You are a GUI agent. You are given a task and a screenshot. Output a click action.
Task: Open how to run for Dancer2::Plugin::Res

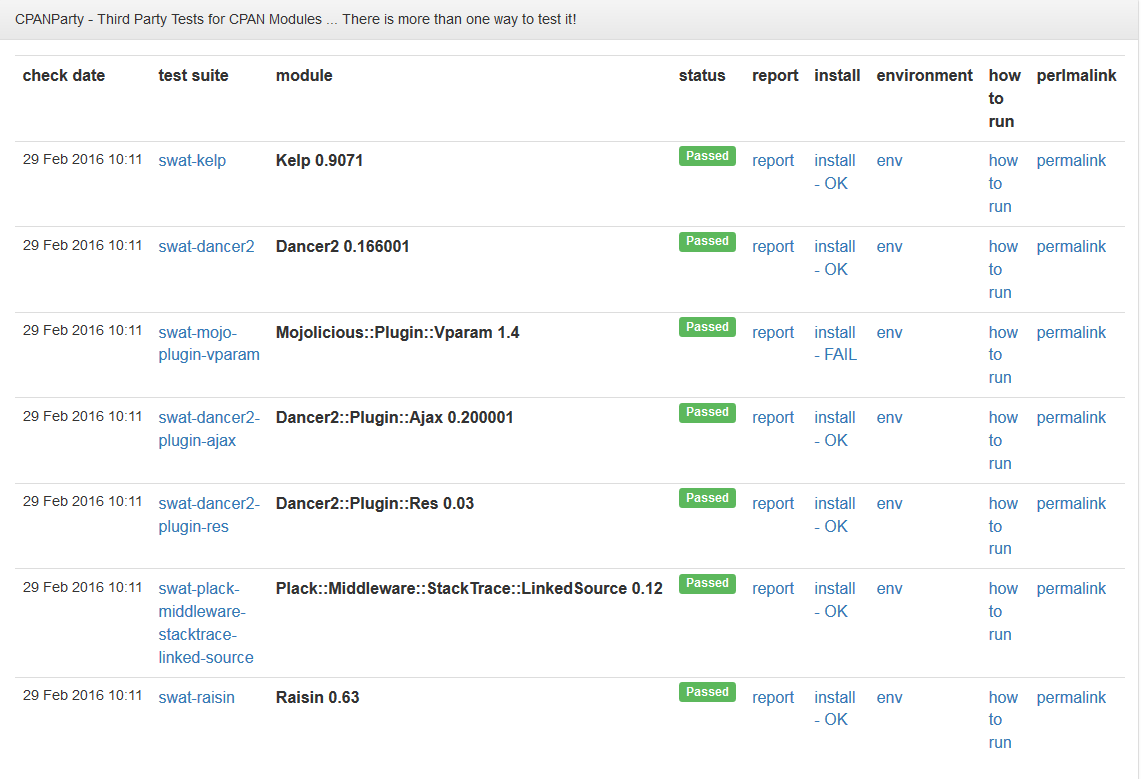coord(1003,526)
